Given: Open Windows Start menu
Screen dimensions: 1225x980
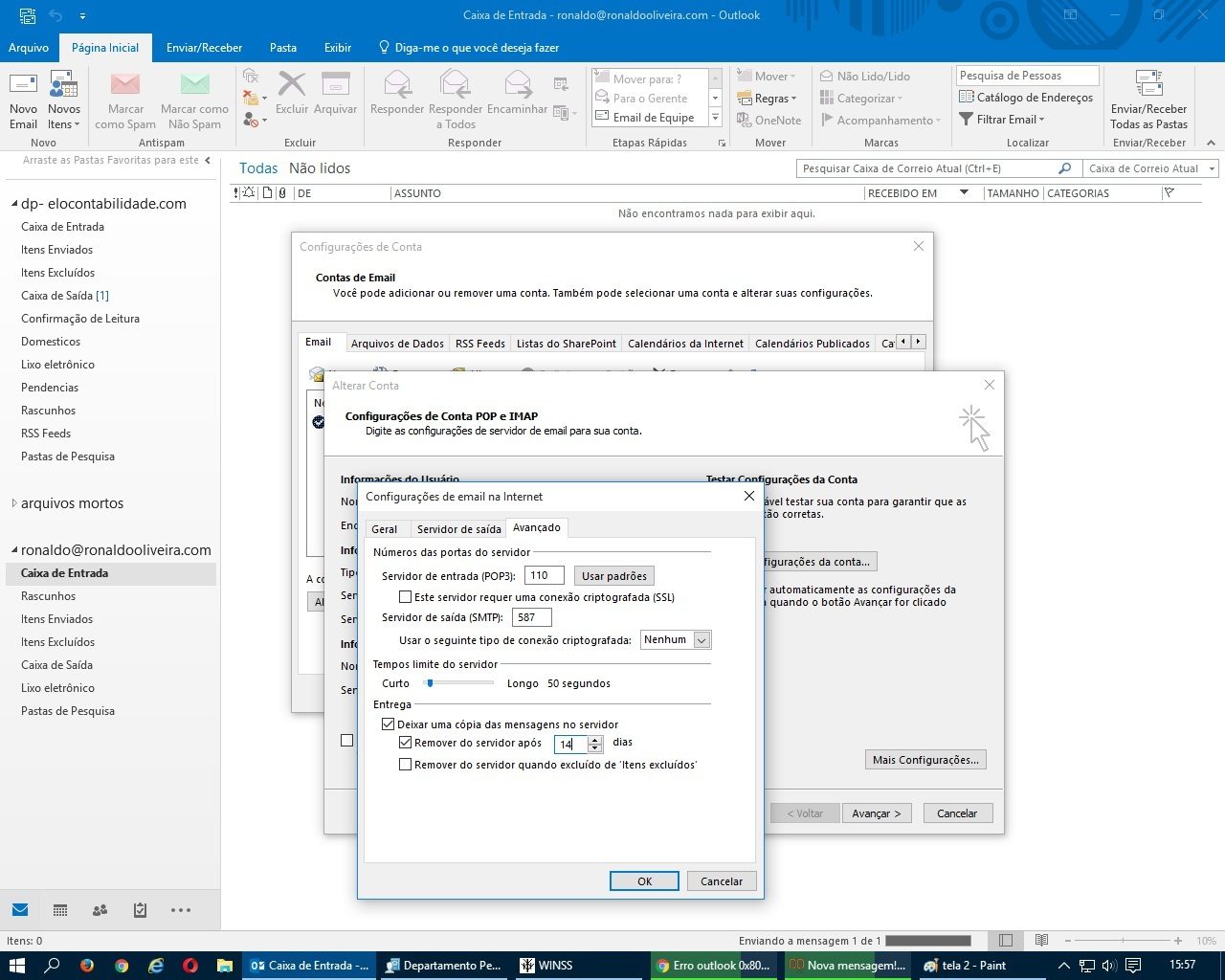Looking at the screenshot, I should coord(17,965).
